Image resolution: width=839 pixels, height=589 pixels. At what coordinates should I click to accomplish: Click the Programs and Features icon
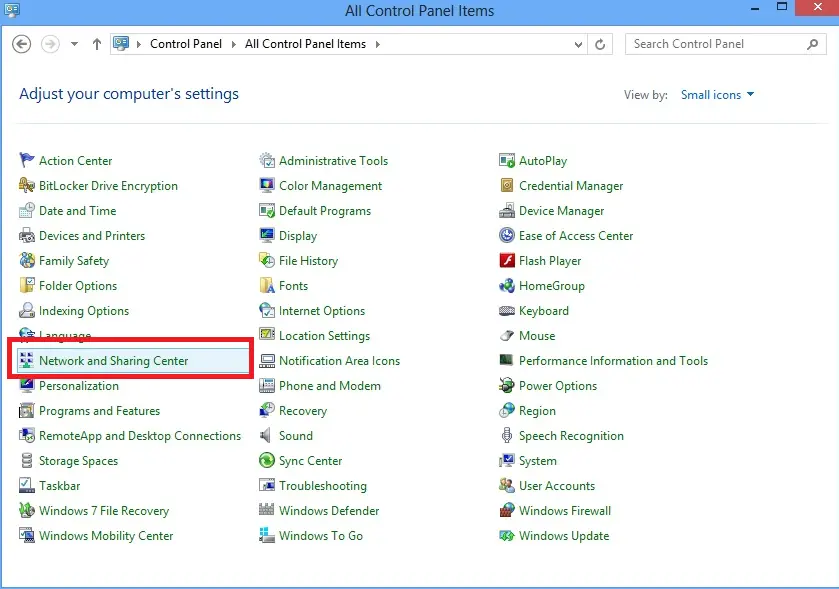point(27,410)
